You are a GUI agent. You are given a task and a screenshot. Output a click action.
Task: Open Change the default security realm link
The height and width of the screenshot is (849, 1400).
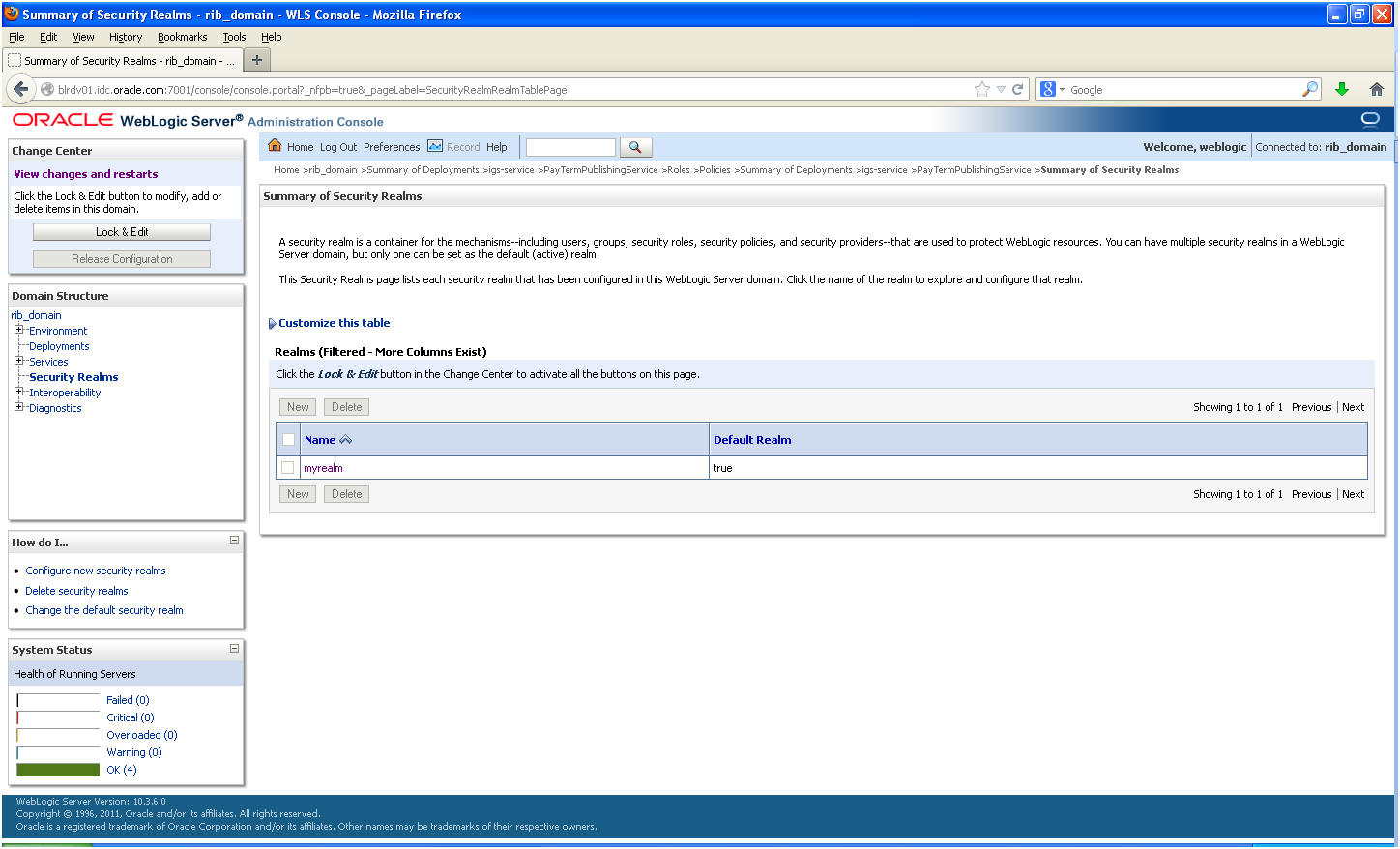(104, 610)
